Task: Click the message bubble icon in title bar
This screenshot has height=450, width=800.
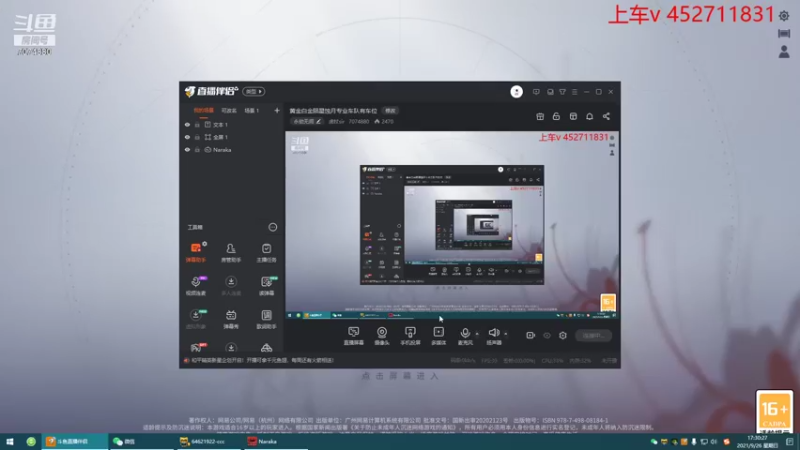Action: 536,92
